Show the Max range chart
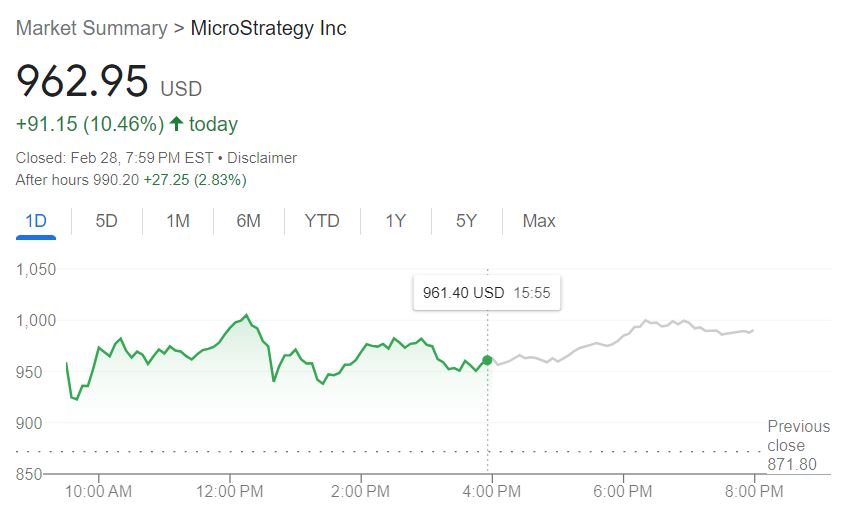Image resolution: width=853 pixels, height=516 pixels. point(539,221)
